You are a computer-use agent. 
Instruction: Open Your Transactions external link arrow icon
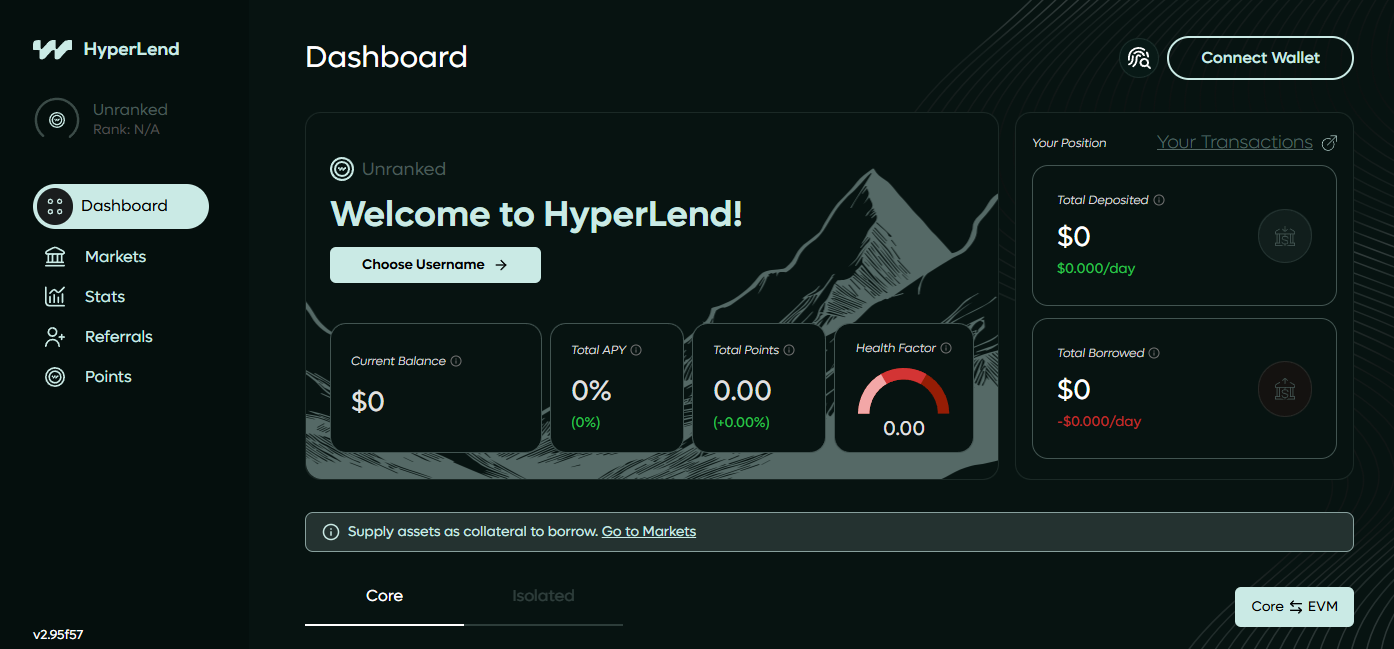(x=1329, y=143)
